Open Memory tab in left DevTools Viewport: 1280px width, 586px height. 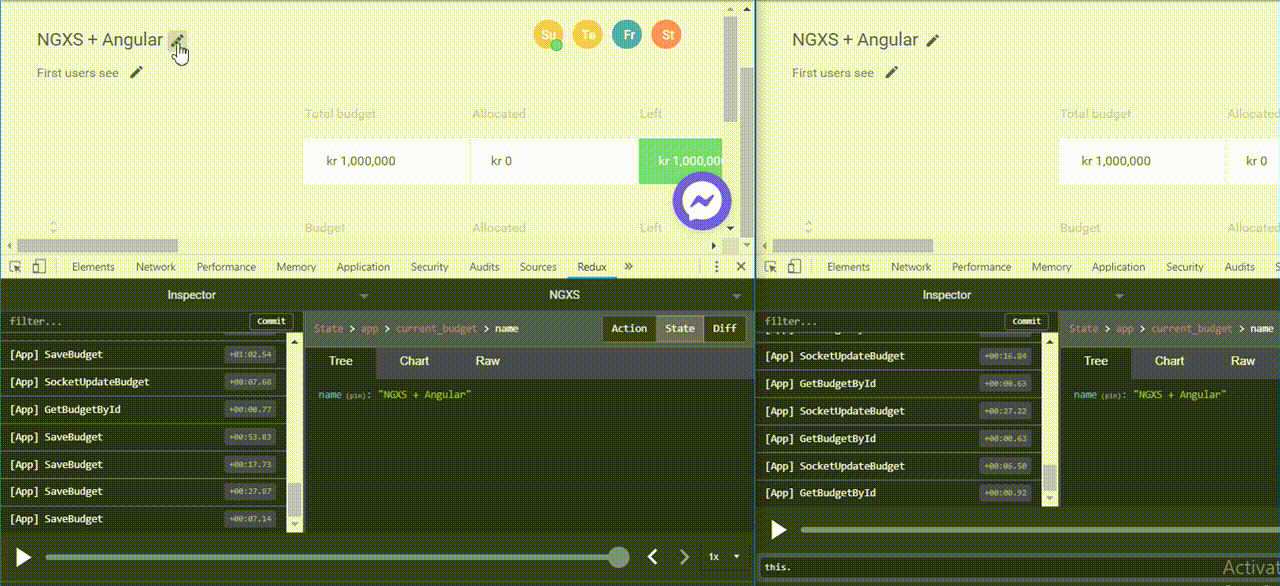coord(296,267)
